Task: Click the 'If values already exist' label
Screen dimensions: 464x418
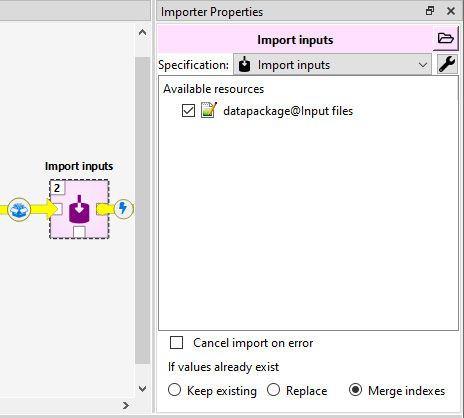Action: [x=223, y=367]
